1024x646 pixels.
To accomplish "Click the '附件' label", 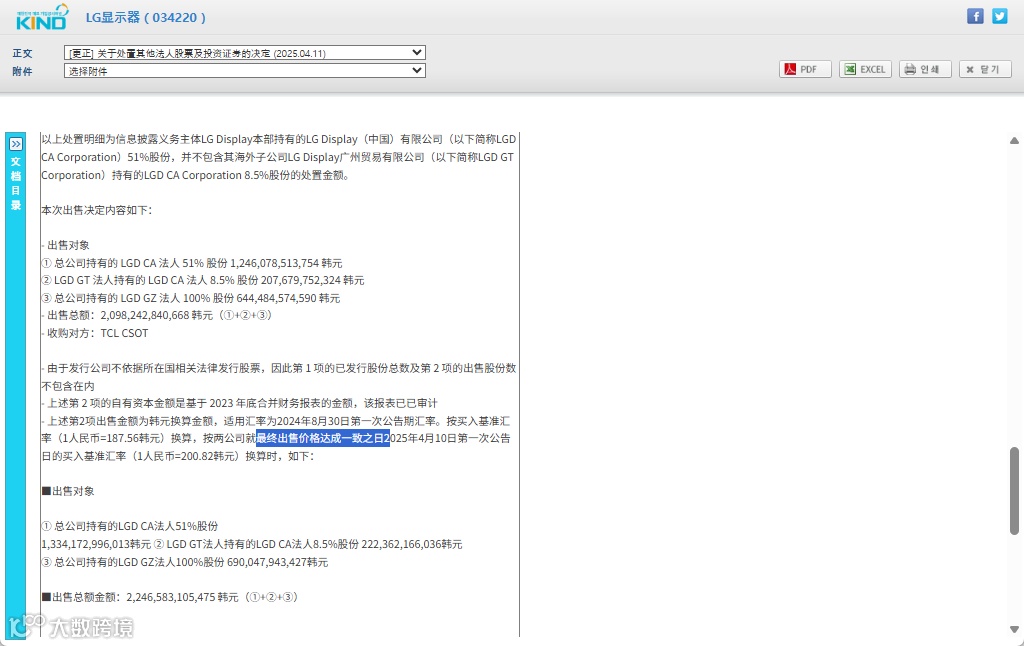I will 22,71.
